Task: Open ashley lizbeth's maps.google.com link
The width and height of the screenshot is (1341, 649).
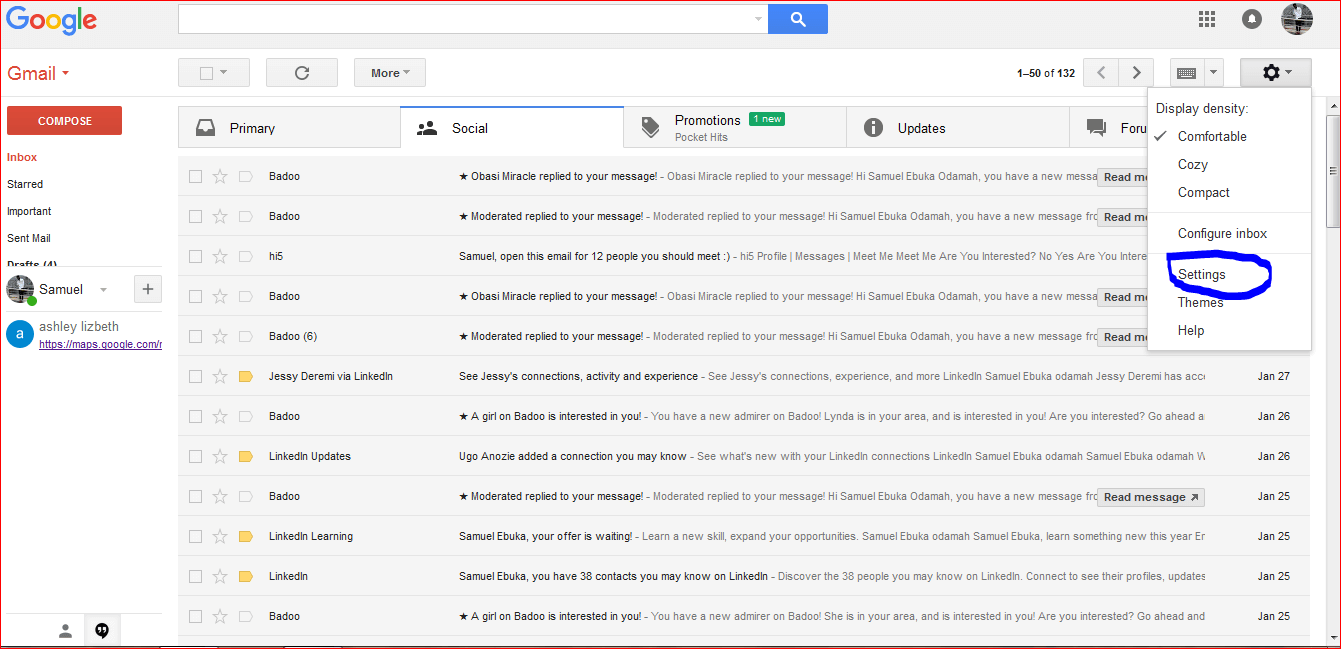Action: (100, 344)
